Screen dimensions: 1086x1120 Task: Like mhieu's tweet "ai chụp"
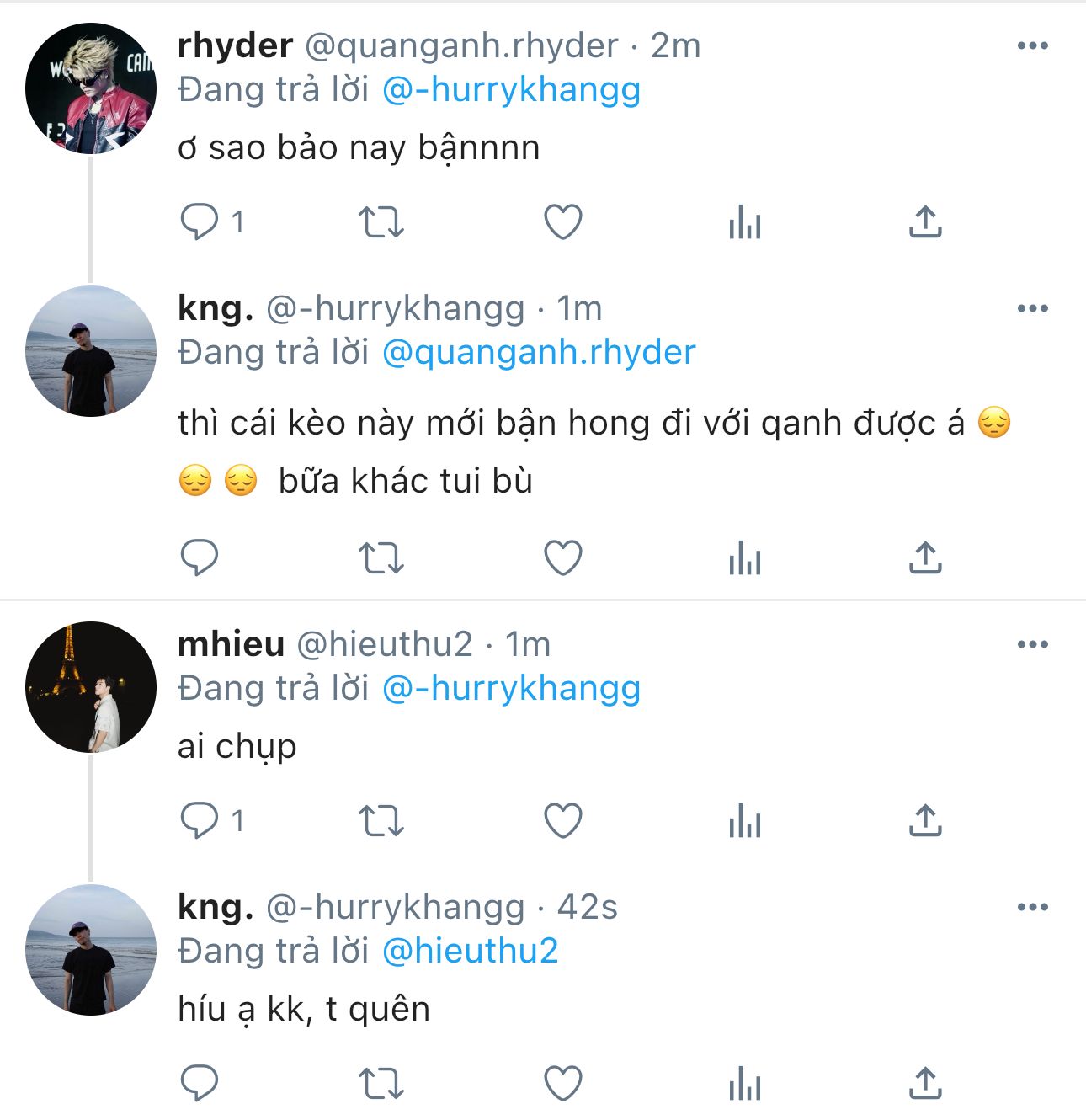click(563, 821)
